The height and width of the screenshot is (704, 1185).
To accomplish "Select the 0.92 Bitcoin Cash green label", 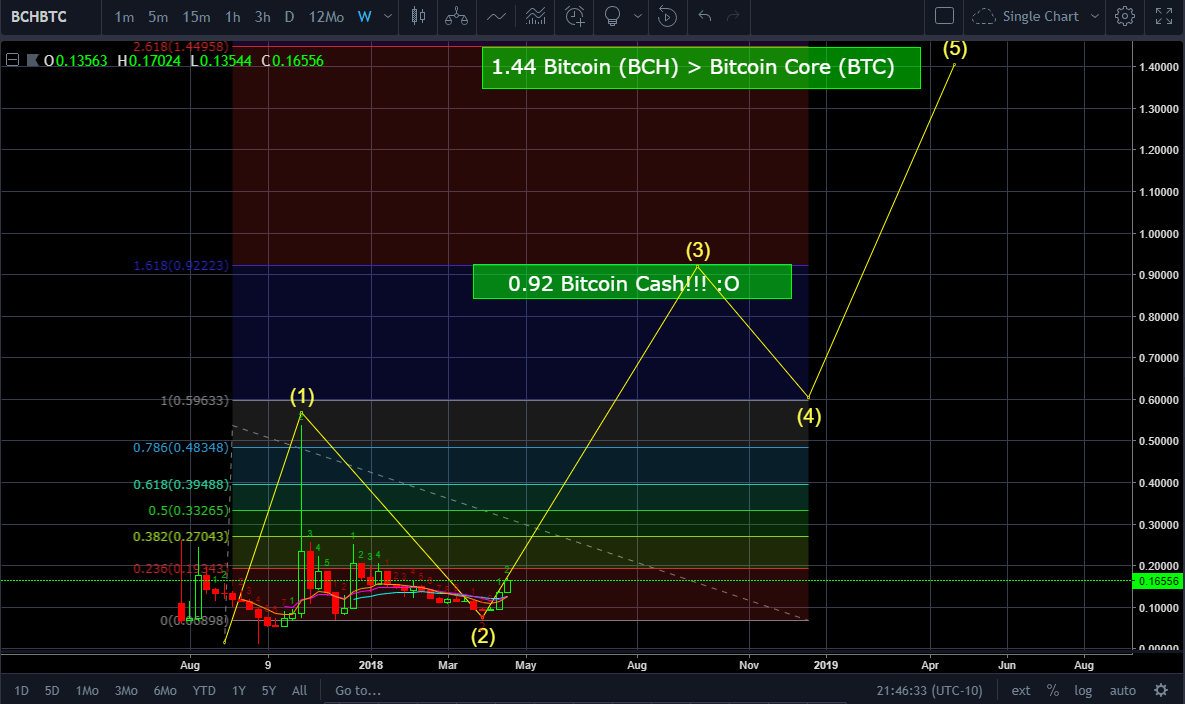I will (632, 282).
